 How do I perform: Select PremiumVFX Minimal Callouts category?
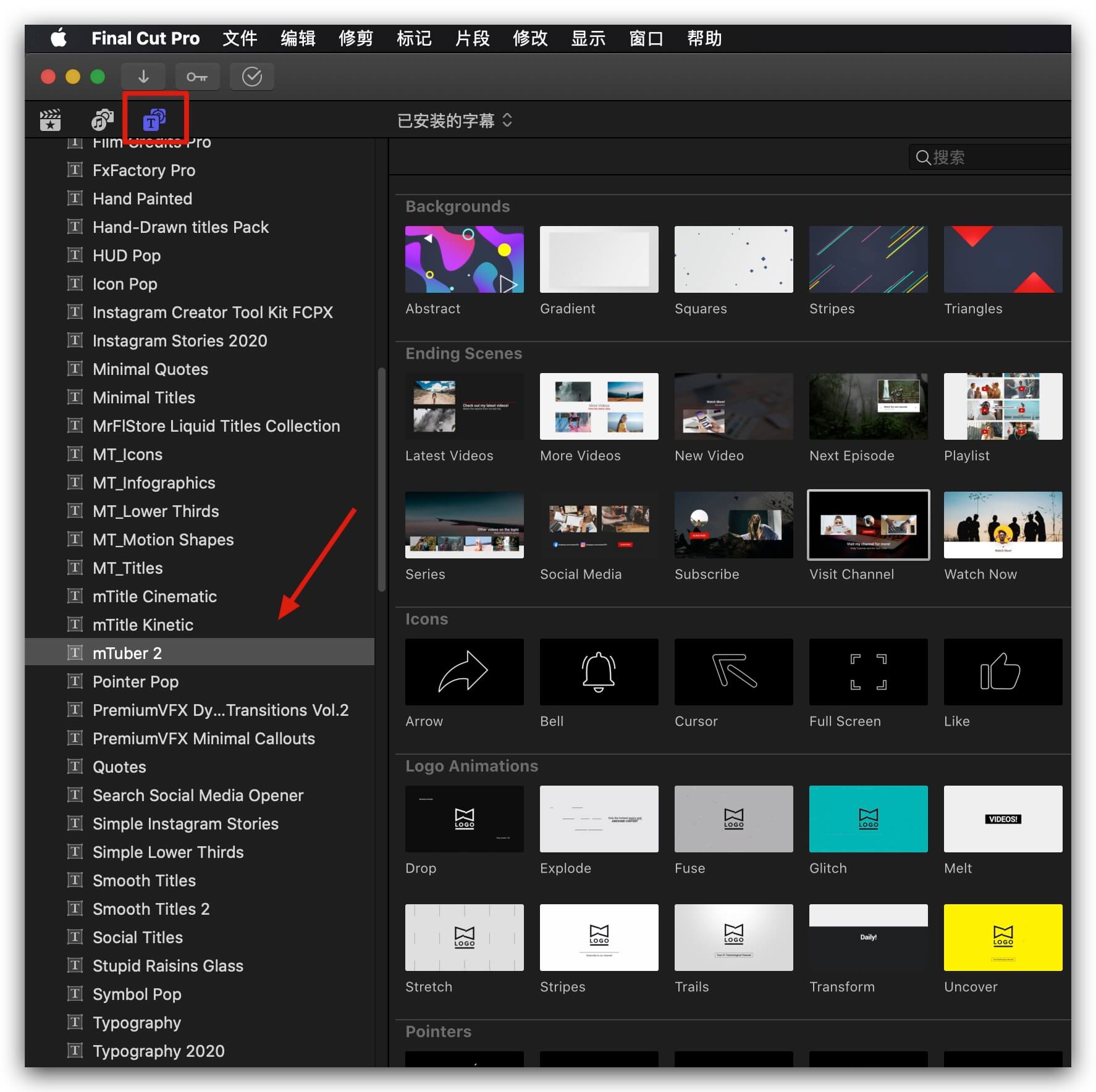[200, 738]
